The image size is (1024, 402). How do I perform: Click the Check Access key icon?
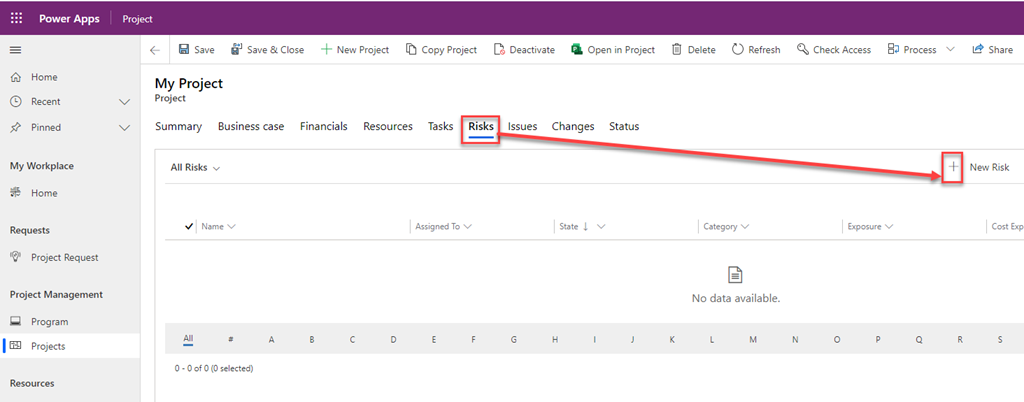(x=803, y=50)
